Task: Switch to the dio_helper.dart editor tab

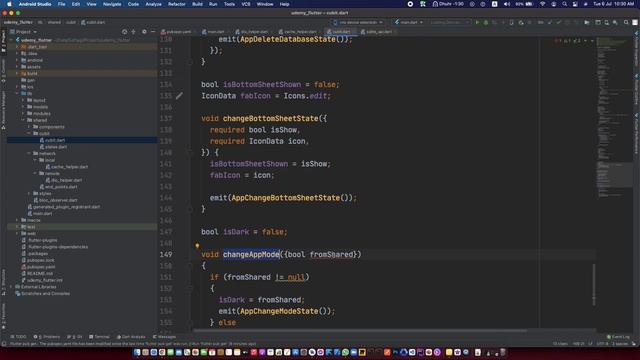Action: tap(252, 31)
